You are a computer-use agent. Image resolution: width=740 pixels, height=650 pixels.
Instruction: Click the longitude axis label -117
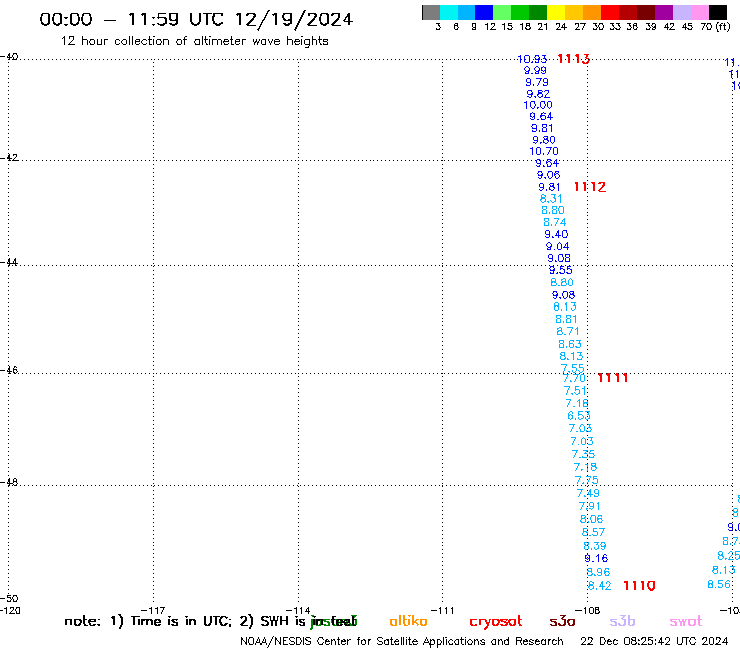point(153,610)
